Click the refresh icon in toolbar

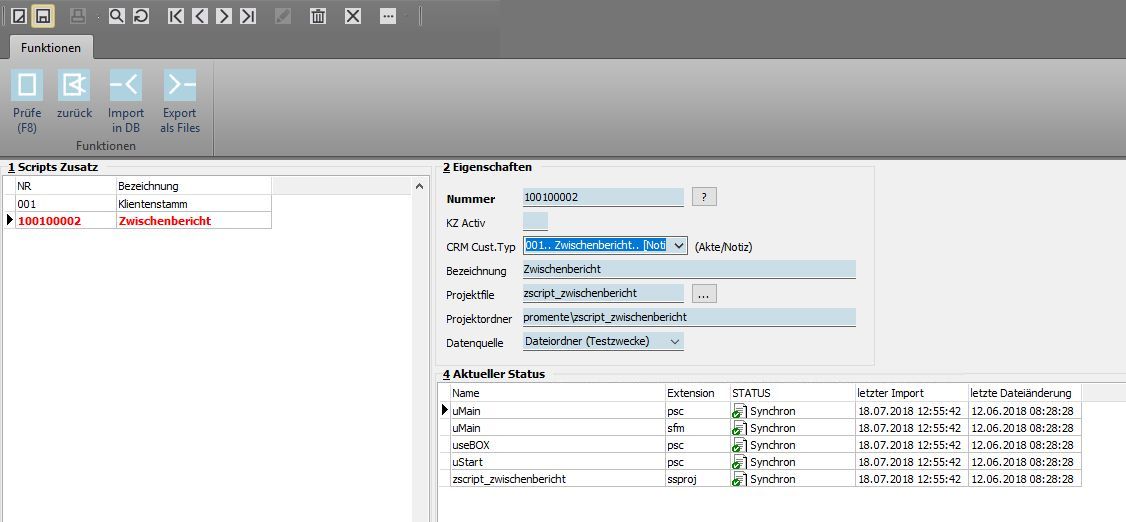coord(141,16)
